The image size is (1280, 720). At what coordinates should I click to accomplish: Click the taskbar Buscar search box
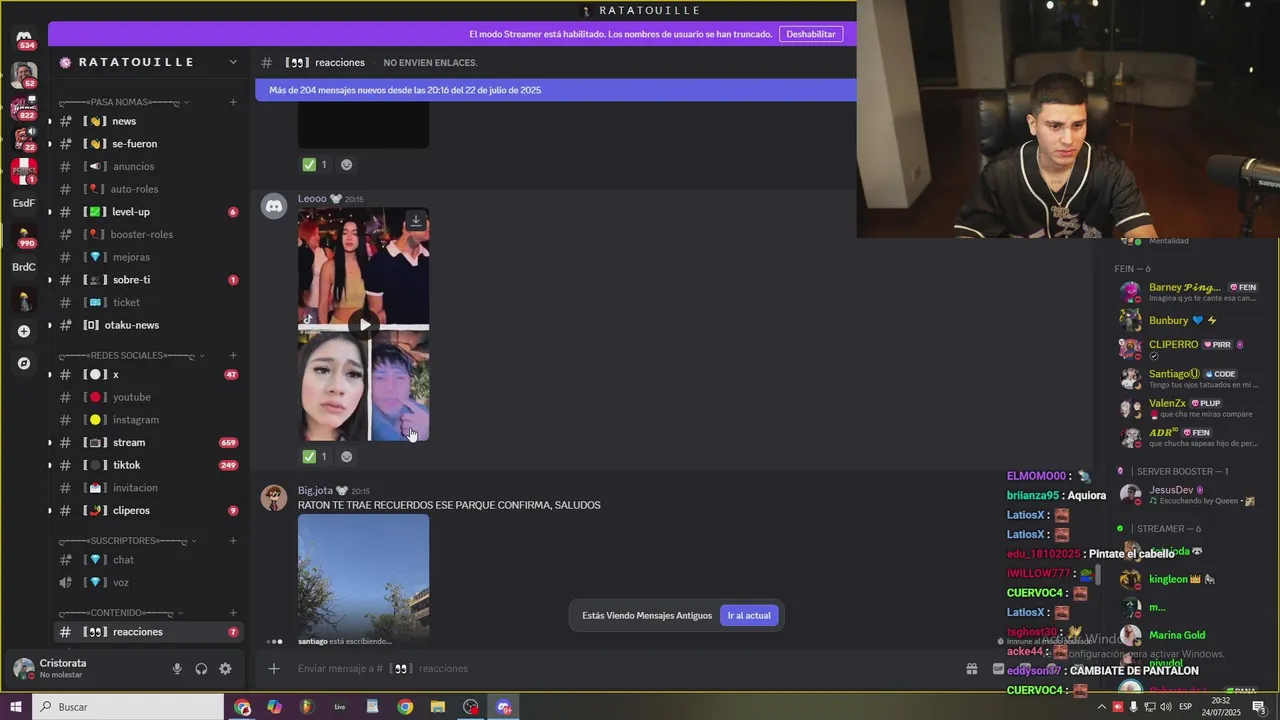[128, 707]
